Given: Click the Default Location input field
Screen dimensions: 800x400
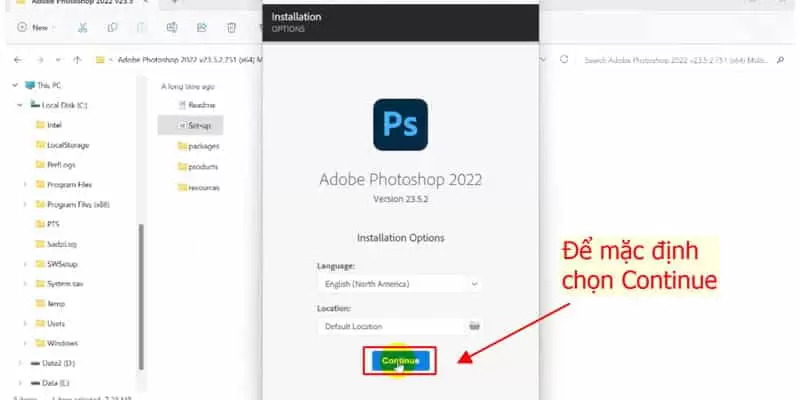Looking at the screenshot, I should tap(391, 326).
